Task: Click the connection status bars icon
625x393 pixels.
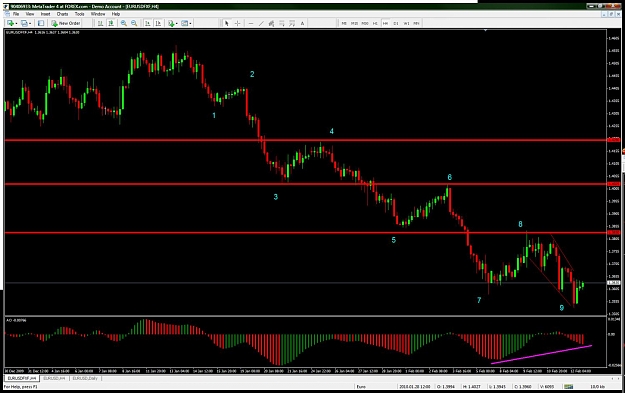Action: pos(568,387)
